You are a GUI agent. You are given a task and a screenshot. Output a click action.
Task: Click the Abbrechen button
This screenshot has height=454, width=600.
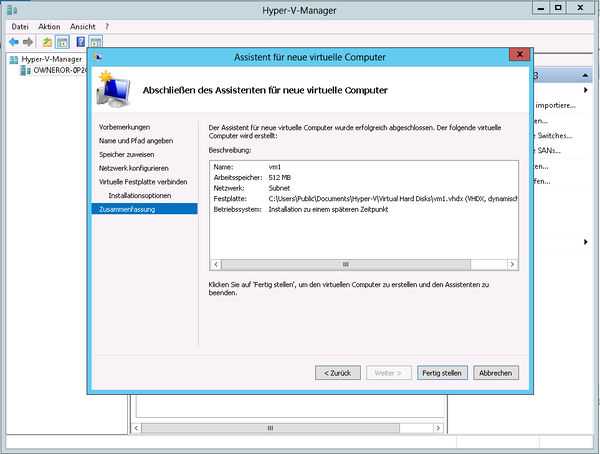(496, 373)
